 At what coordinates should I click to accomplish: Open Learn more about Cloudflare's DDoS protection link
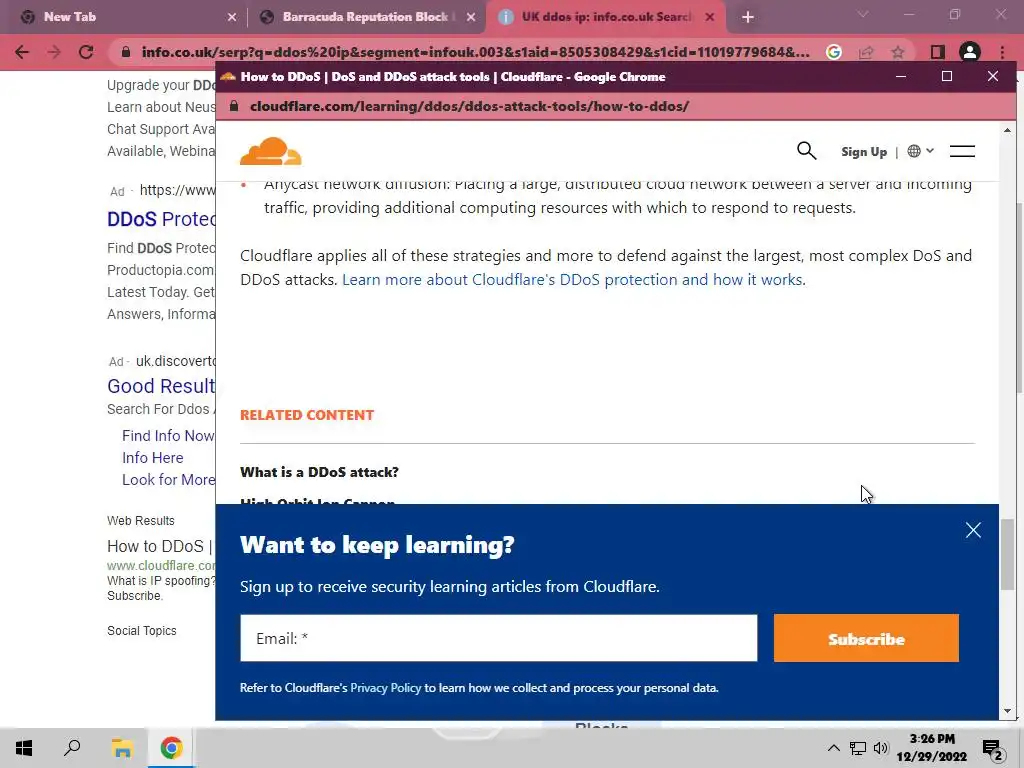tap(573, 280)
